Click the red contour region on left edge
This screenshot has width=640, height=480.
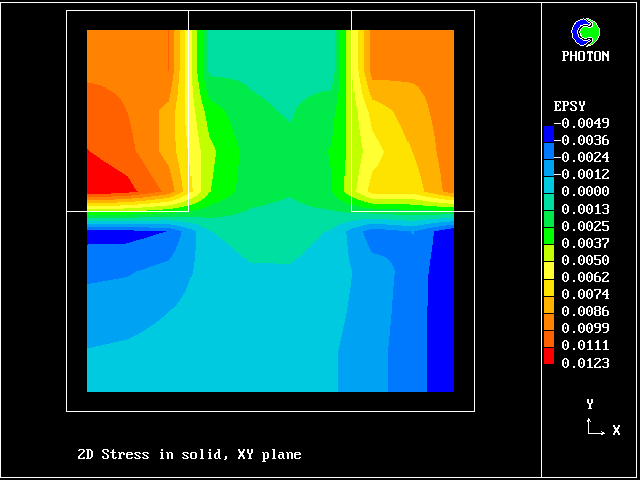tap(105, 177)
